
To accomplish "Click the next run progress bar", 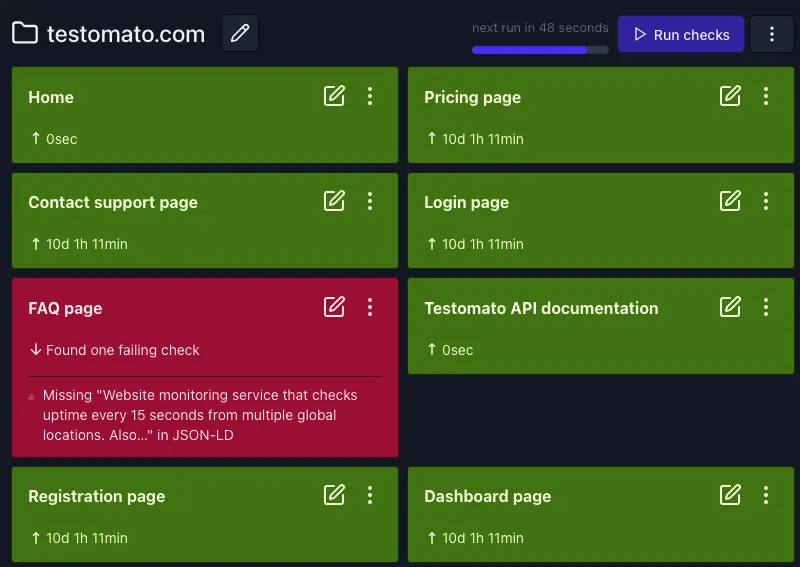I will tap(540, 50).
